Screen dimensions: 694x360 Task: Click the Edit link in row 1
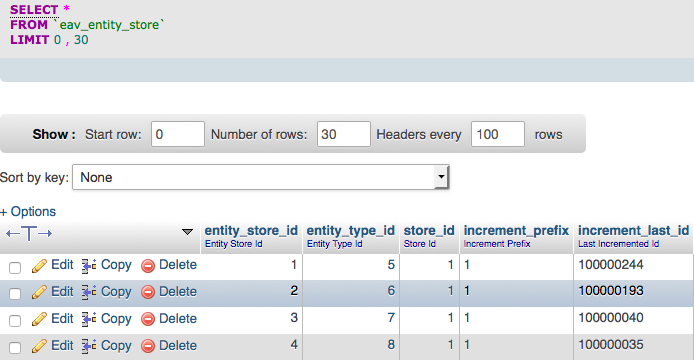62,265
